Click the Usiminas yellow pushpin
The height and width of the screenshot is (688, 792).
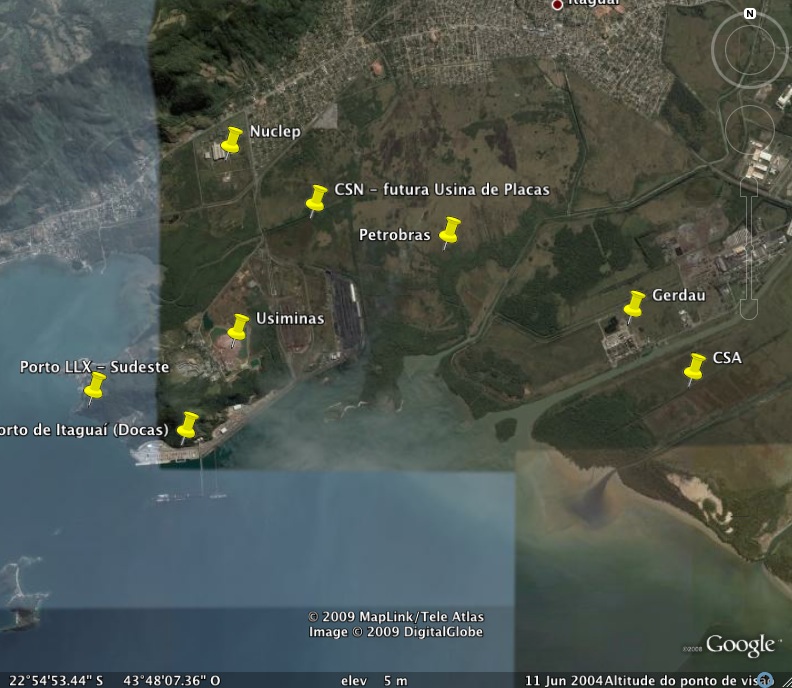coord(238,327)
